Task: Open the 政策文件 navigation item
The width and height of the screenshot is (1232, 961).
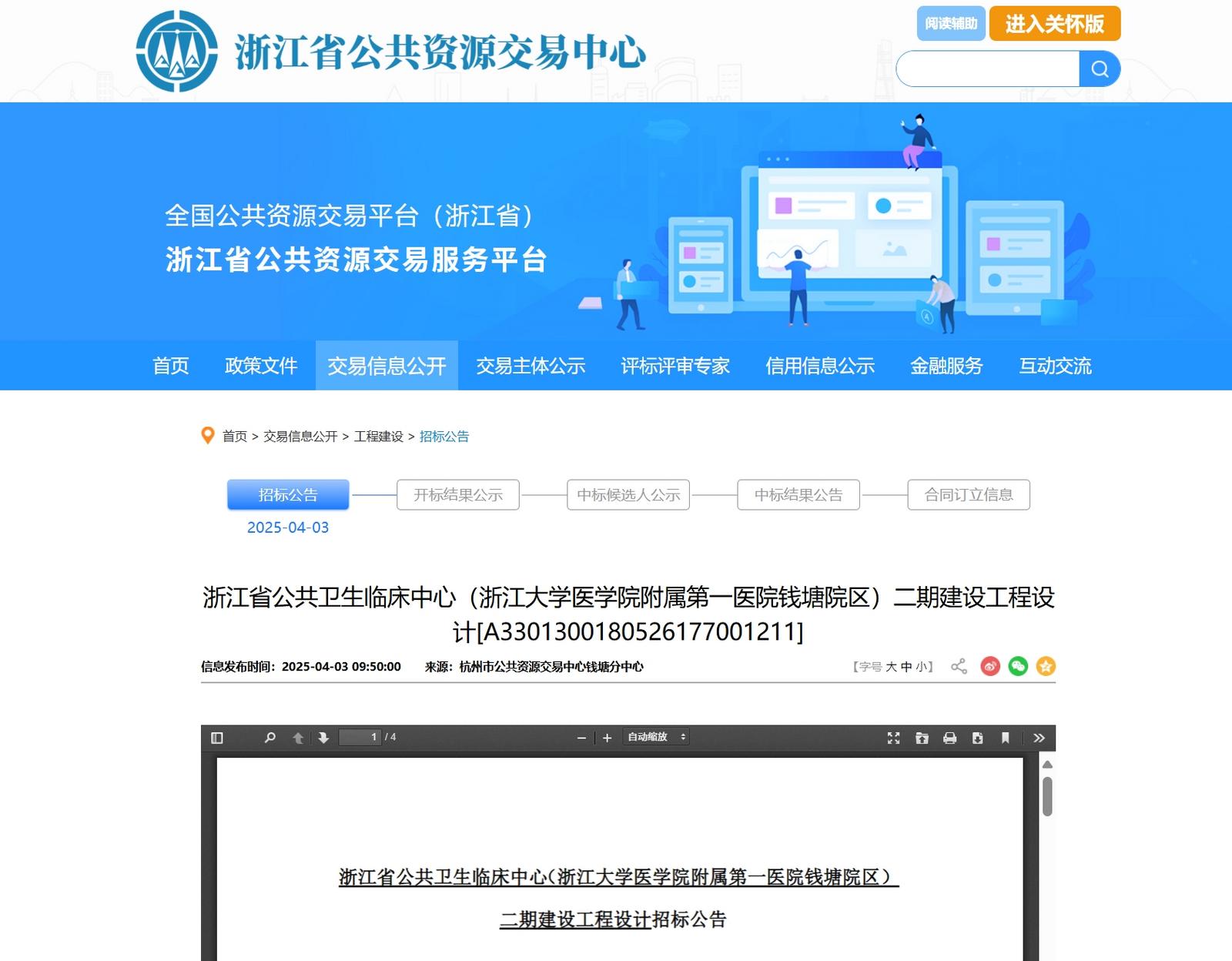Action: click(261, 366)
